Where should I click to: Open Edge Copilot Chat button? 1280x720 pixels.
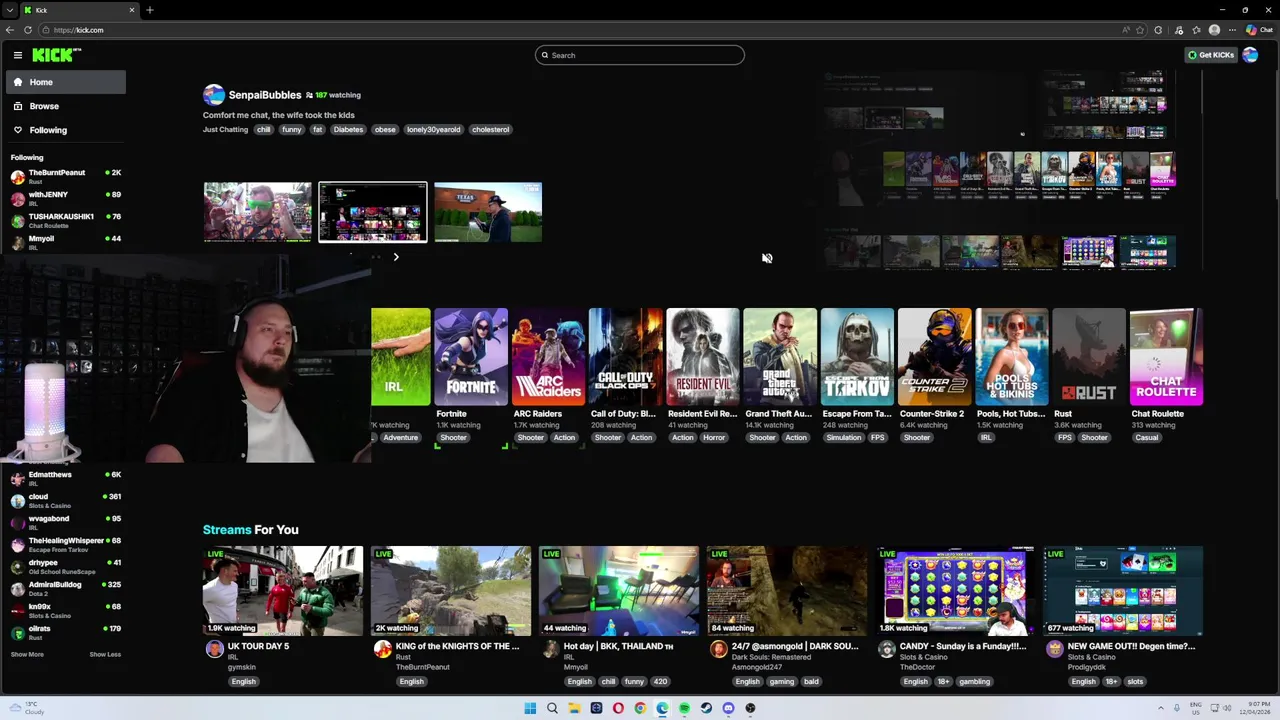[1259, 30]
